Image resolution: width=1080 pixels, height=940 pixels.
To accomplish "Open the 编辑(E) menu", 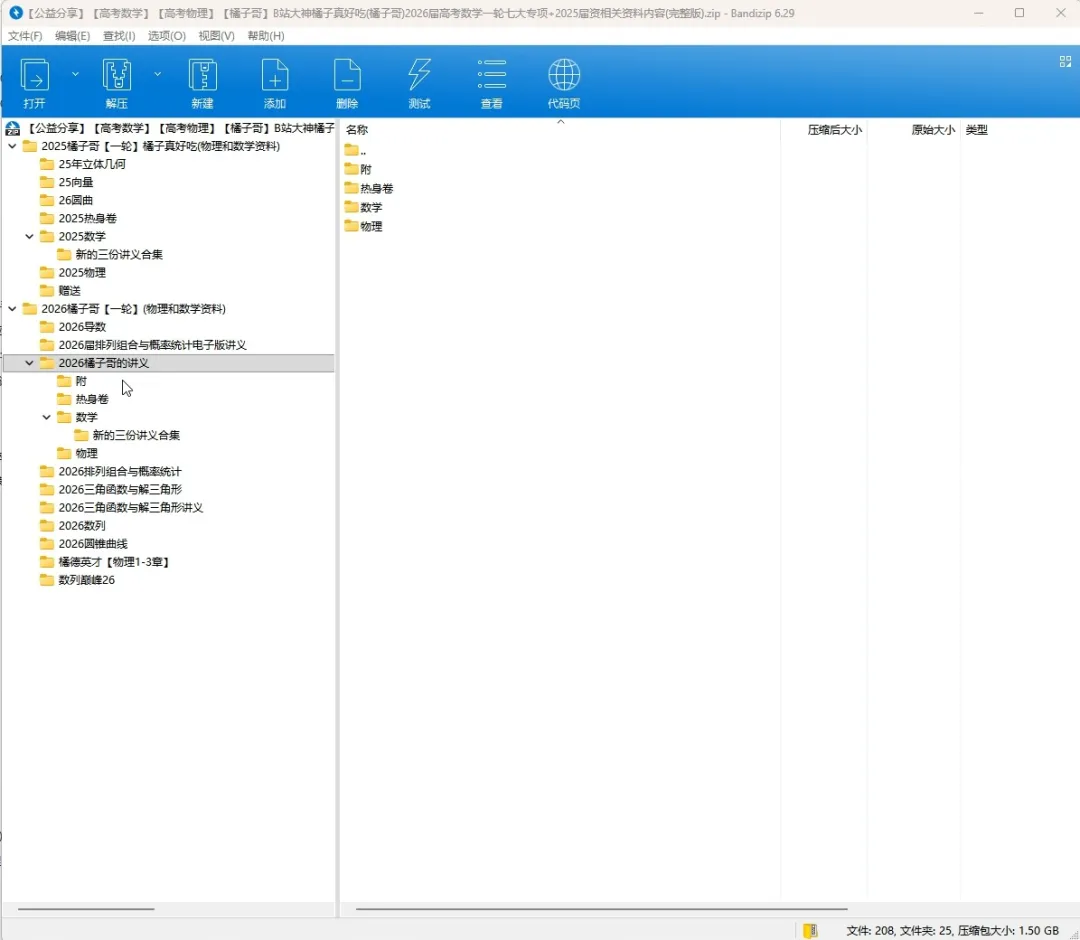I will (x=72, y=36).
